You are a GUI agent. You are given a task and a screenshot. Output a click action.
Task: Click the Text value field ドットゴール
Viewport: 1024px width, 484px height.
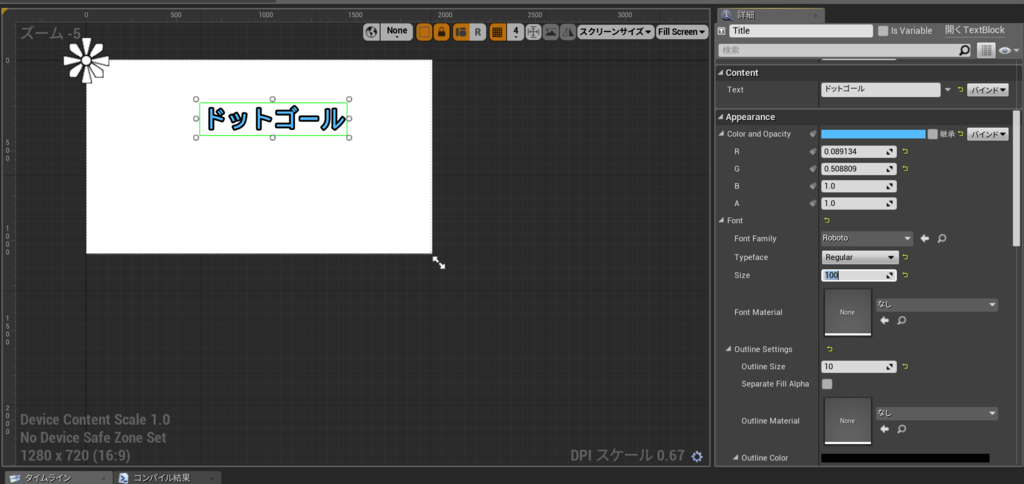[880, 89]
